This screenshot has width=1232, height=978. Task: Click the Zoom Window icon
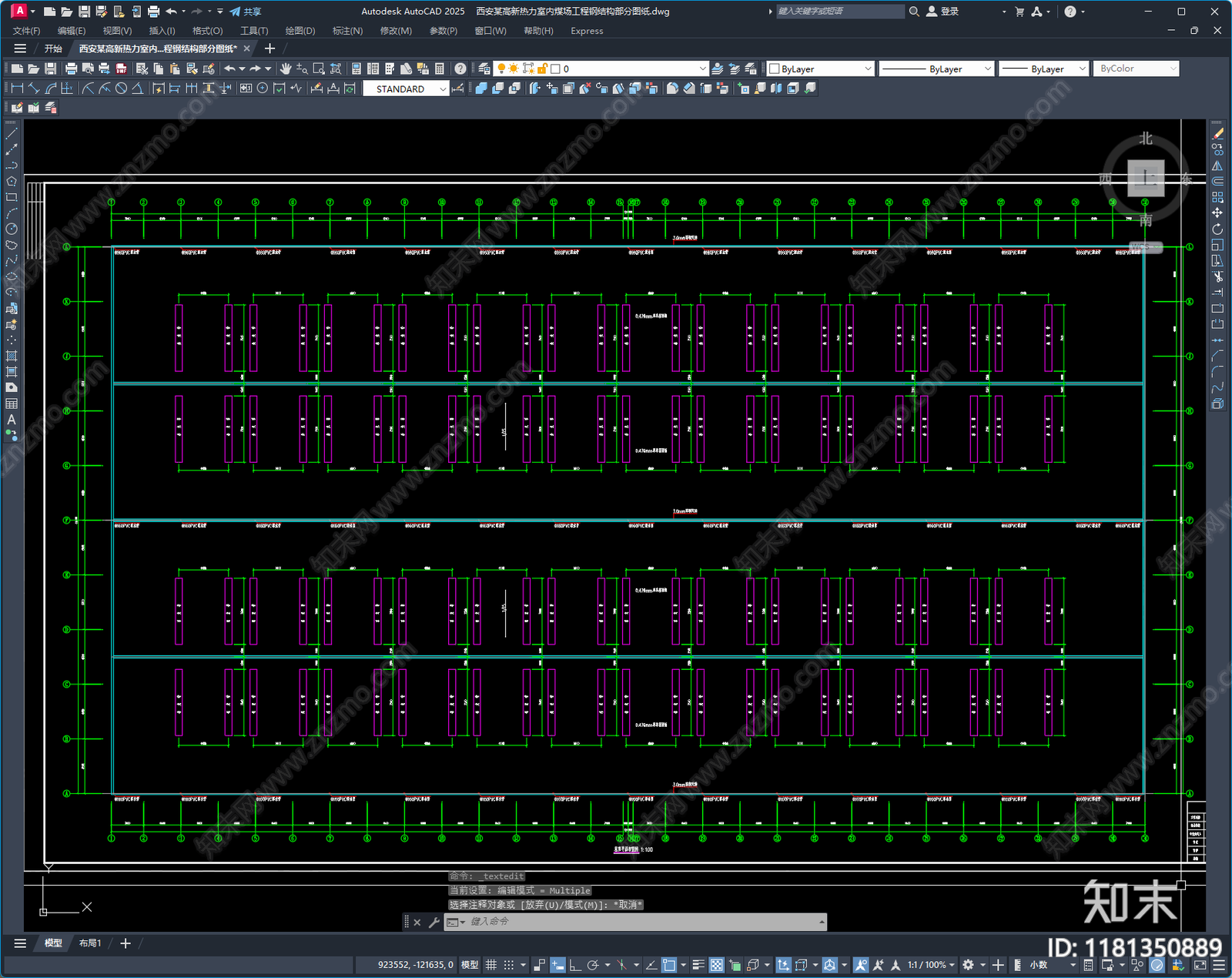(319, 69)
